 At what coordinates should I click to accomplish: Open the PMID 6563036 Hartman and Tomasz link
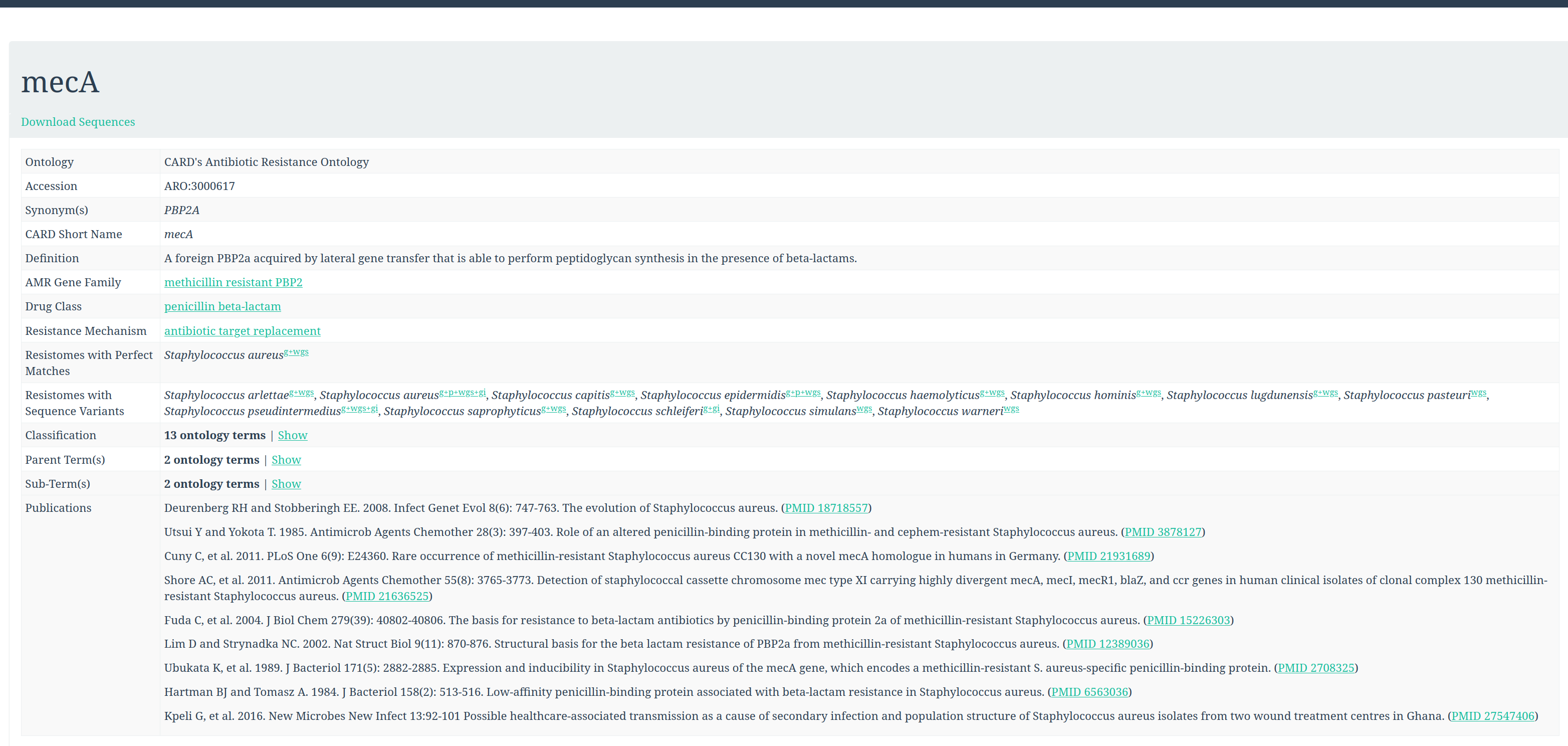point(1089,692)
